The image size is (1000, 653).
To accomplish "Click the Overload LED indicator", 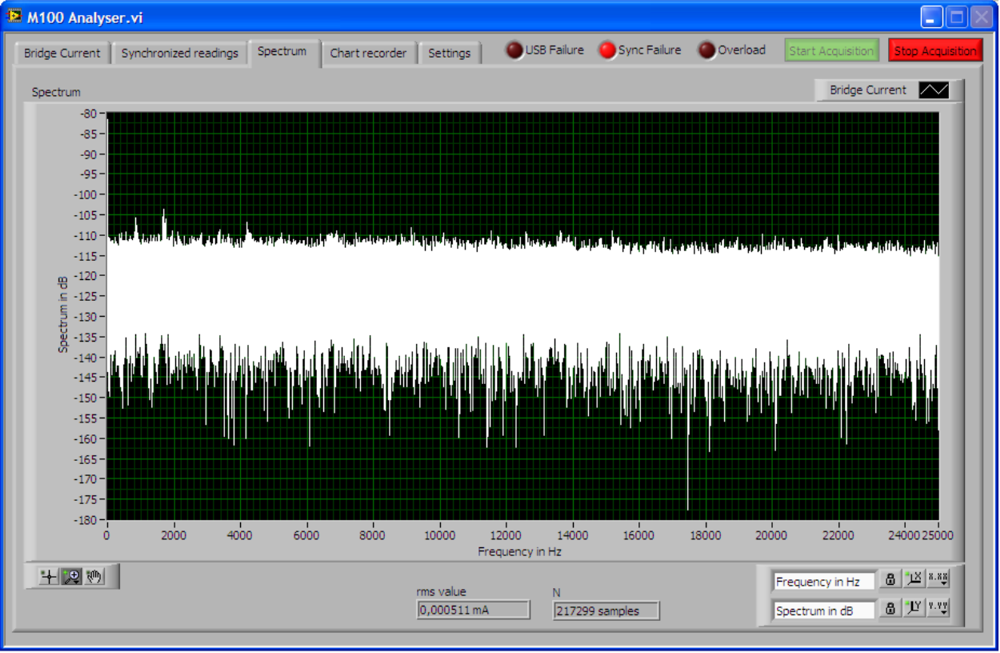I will [708, 48].
